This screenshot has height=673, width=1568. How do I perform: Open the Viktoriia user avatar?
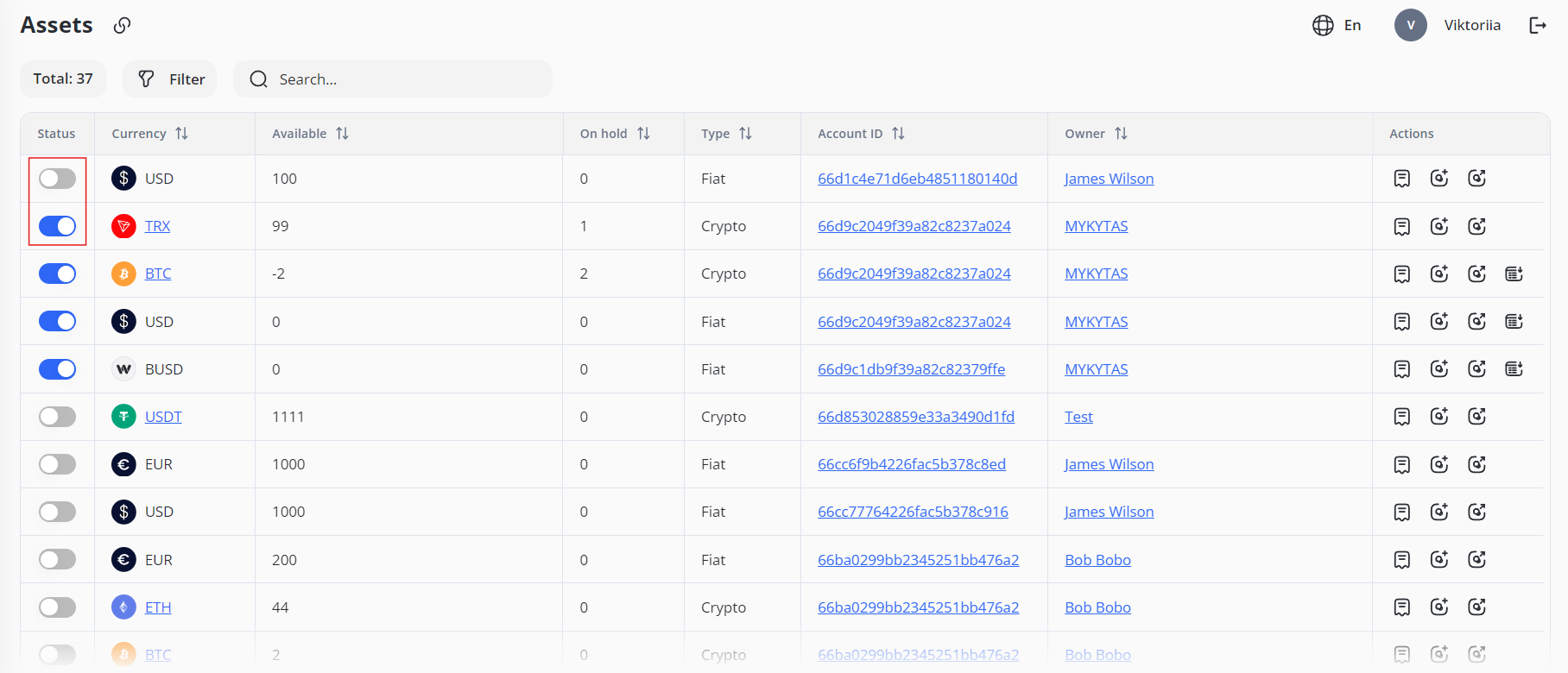[x=1411, y=25]
